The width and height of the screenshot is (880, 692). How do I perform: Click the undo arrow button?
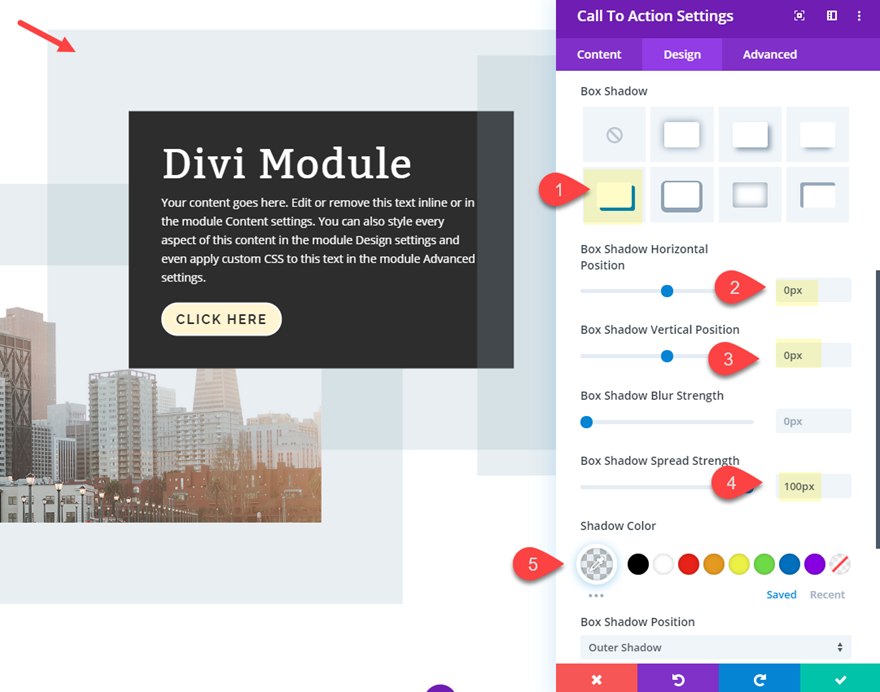[x=678, y=678]
